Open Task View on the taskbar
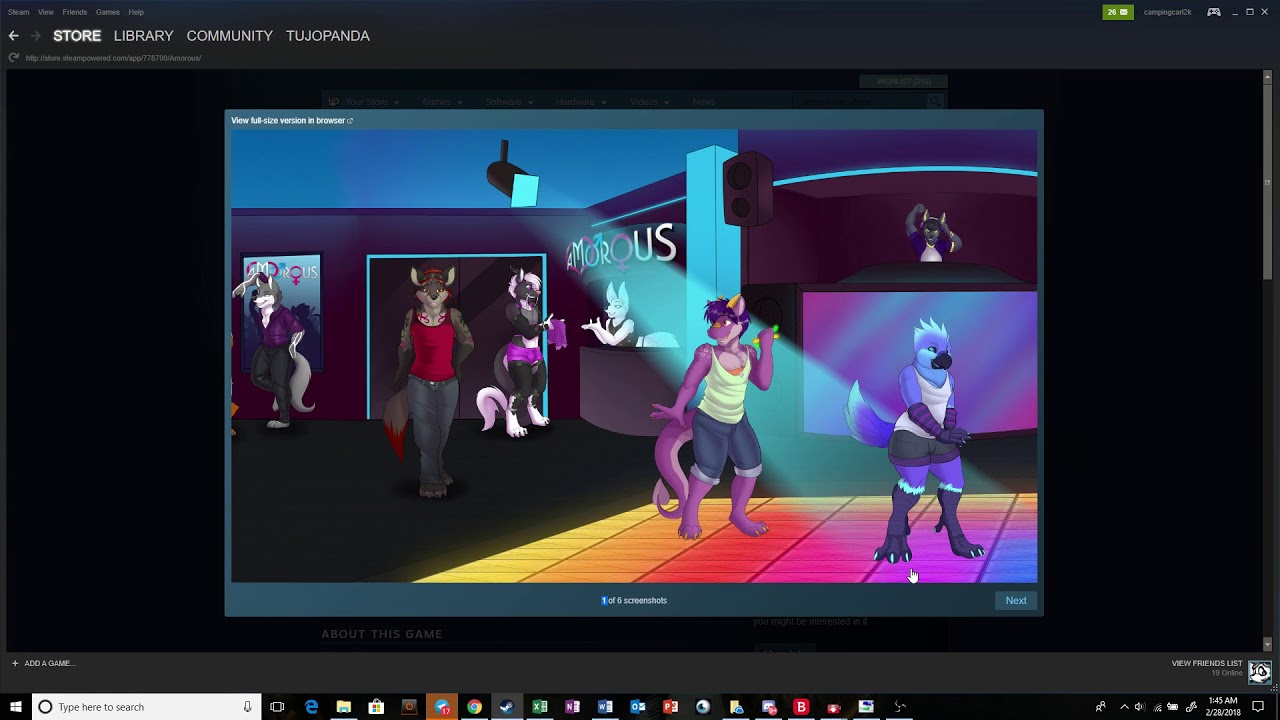Image resolution: width=1280 pixels, height=720 pixels. pos(277,707)
